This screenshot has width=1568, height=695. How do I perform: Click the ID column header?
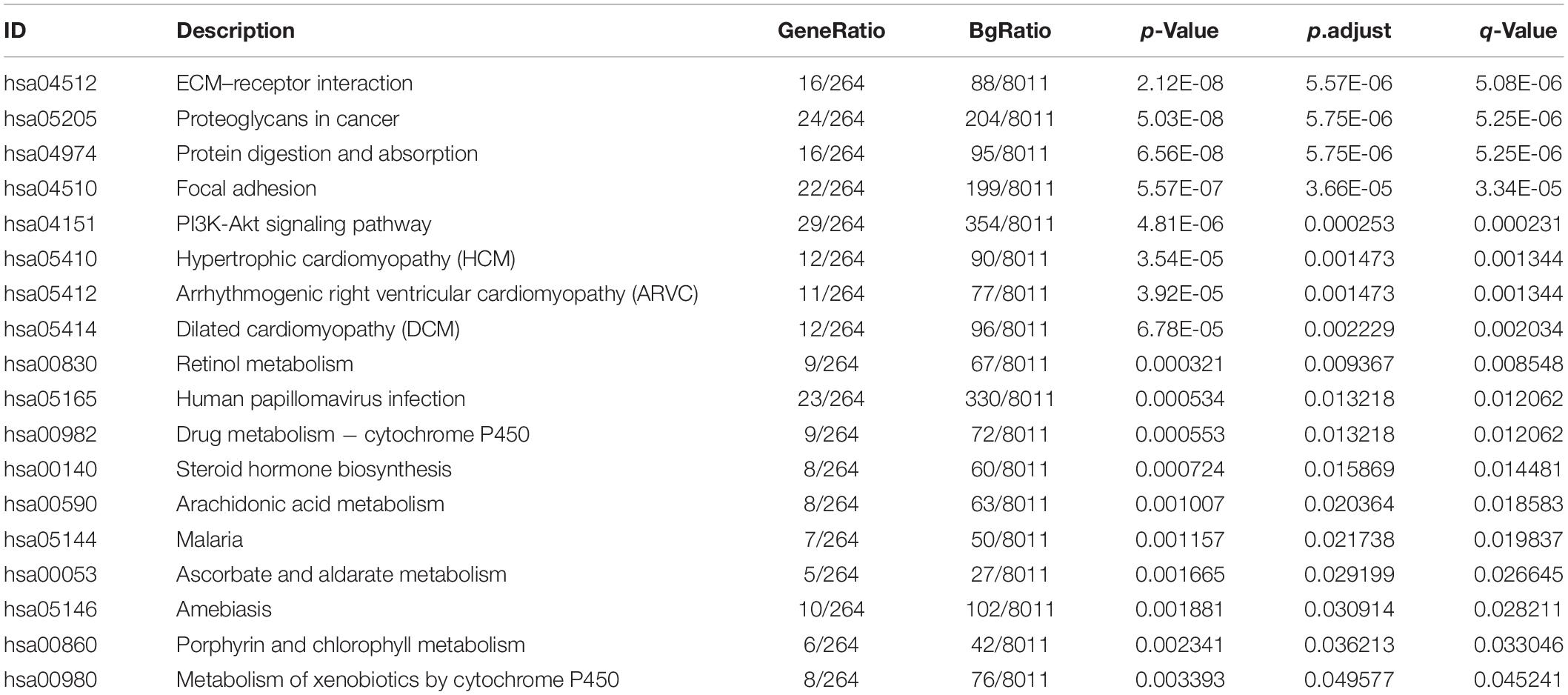click(x=15, y=30)
